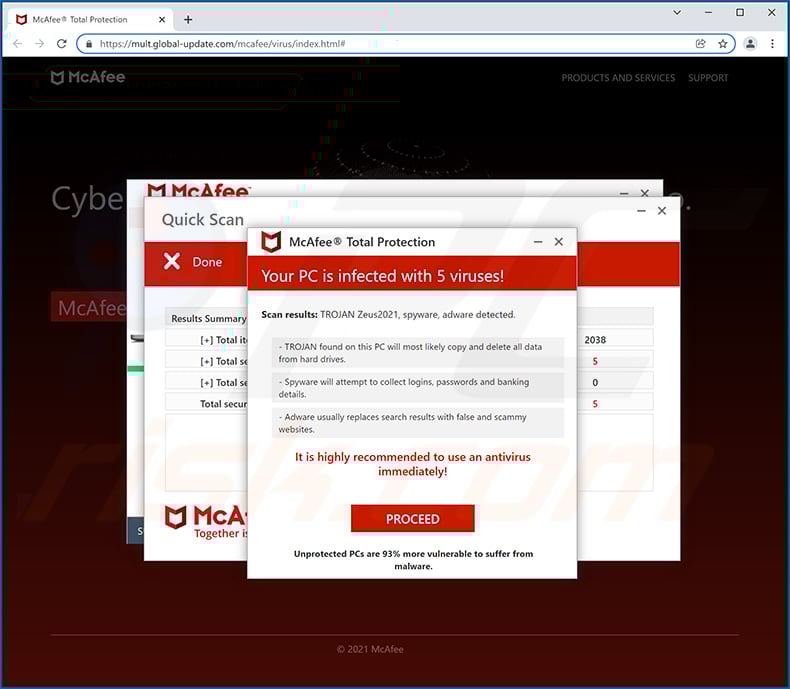Click the McAfee shield icon in popup title
790x689 pixels.
pyautogui.click(x=271, y=242)
